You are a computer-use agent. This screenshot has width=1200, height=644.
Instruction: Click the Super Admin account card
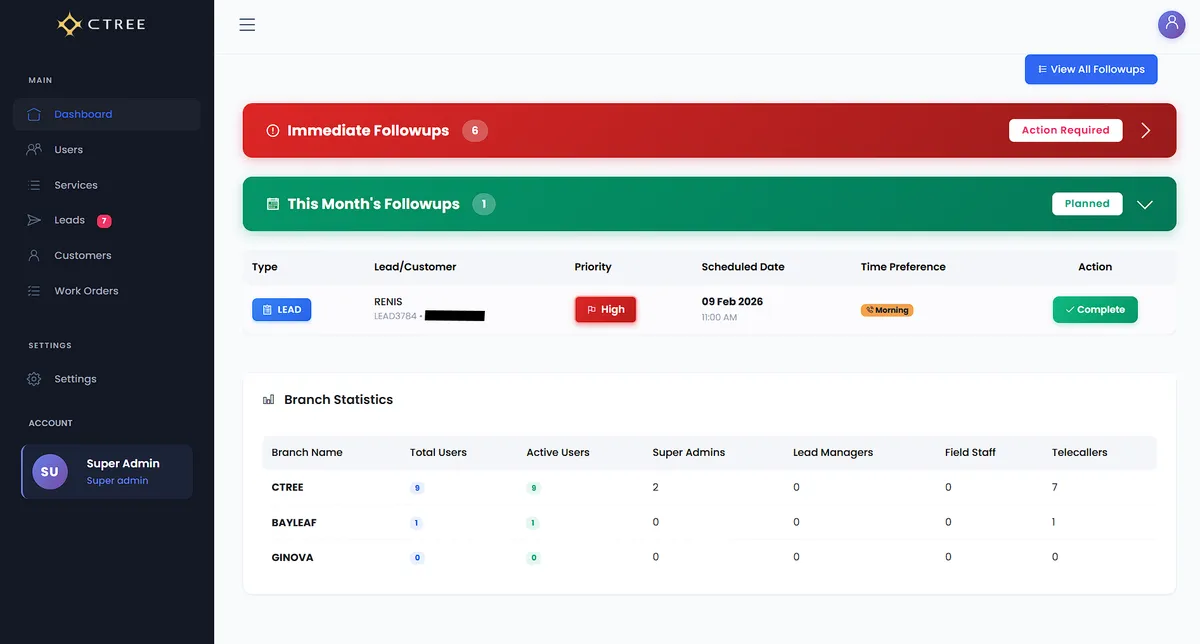pyautogui.click(x=106, y=470)
